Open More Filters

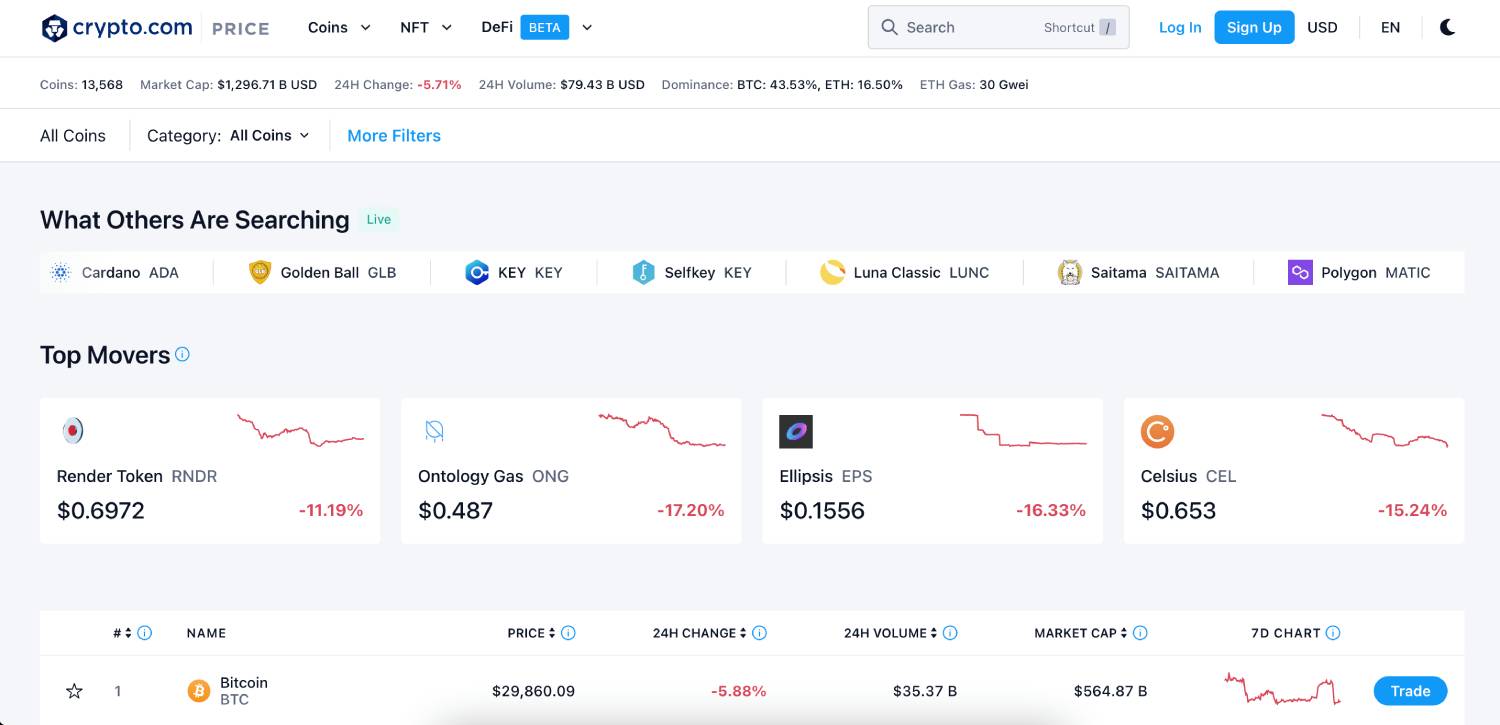394,136
